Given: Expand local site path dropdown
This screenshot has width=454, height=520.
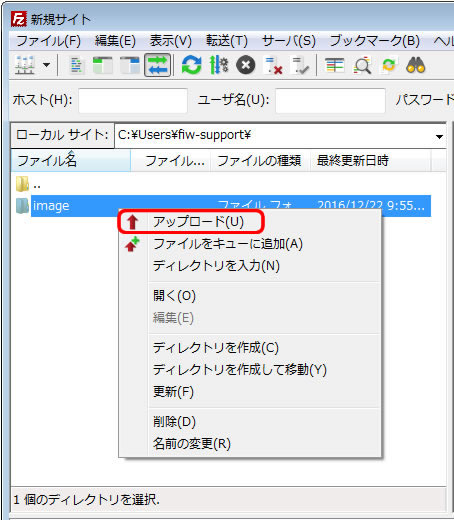Looking at the screenshot, I should pyautogui.click(x=439, y=136).
